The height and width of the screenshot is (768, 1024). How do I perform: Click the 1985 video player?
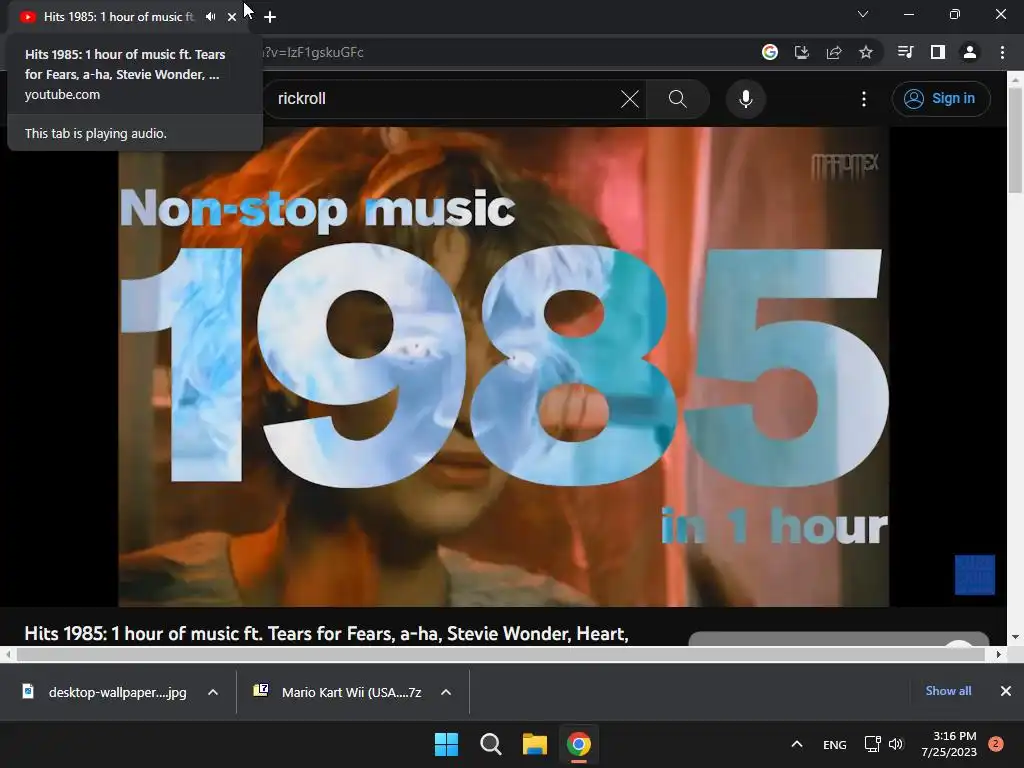click(504, 366)
